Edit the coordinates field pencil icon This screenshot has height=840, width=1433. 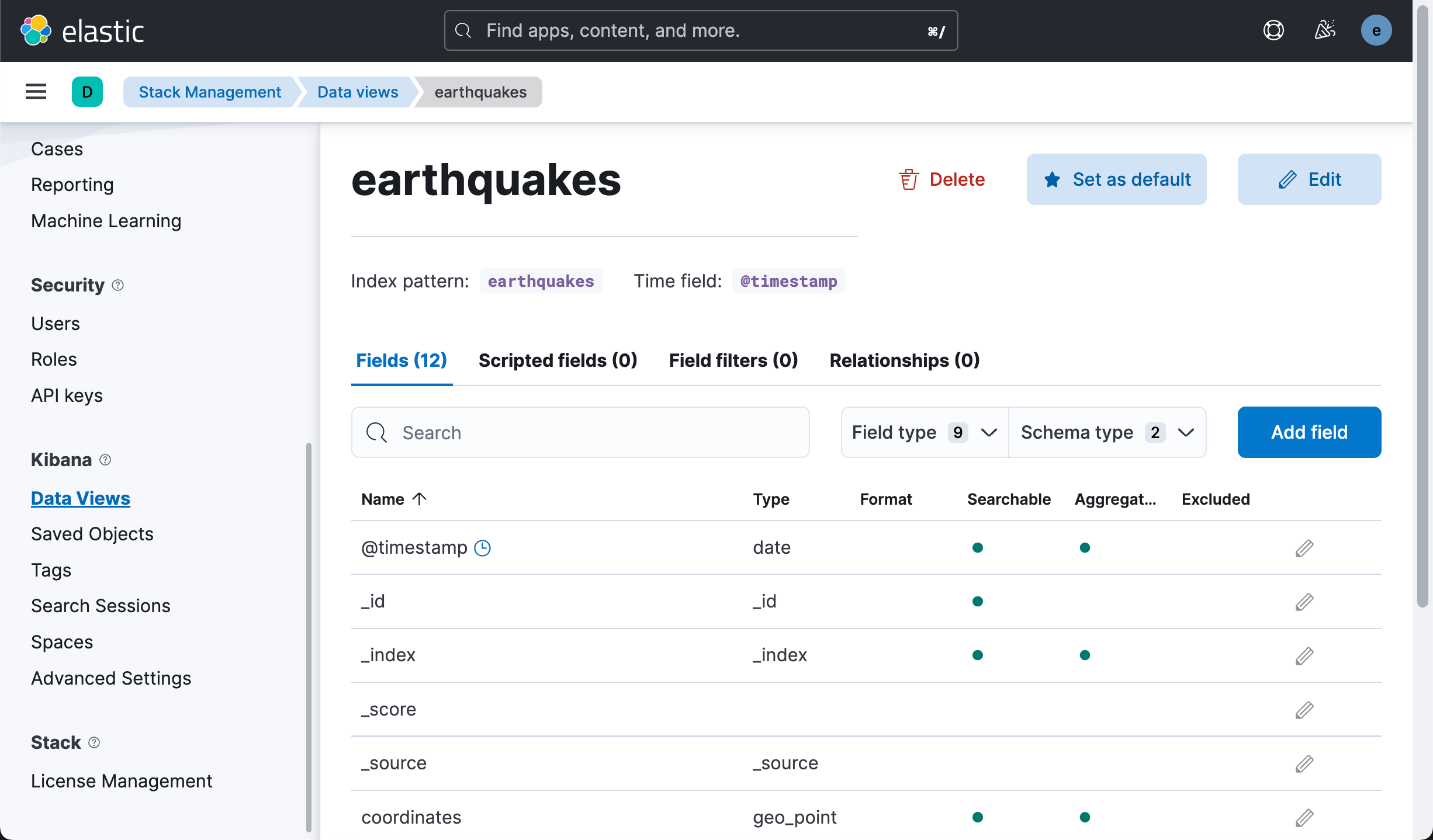(x=1304, y=817)
